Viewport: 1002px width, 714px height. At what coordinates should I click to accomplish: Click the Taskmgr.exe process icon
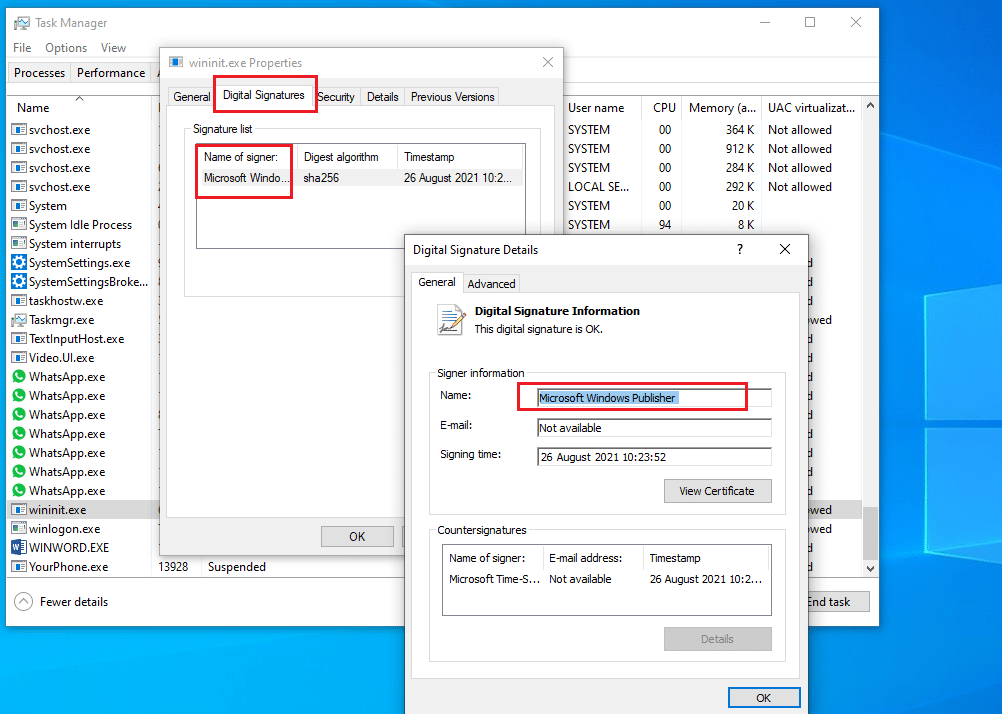19,320
